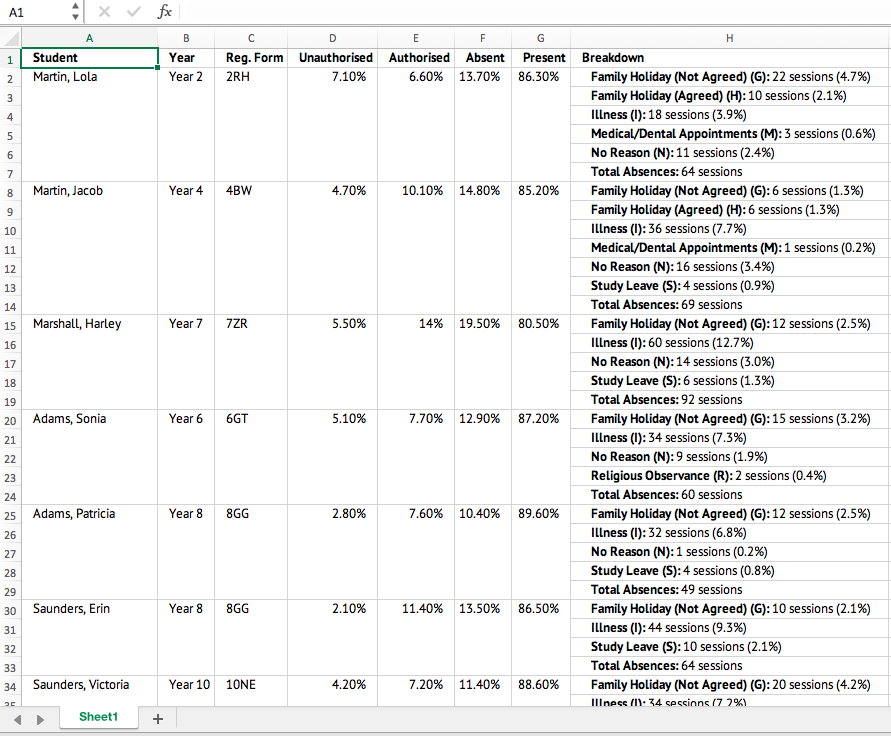Select the 'Student' header cell

pyautogui.click(x=89, y=57)
